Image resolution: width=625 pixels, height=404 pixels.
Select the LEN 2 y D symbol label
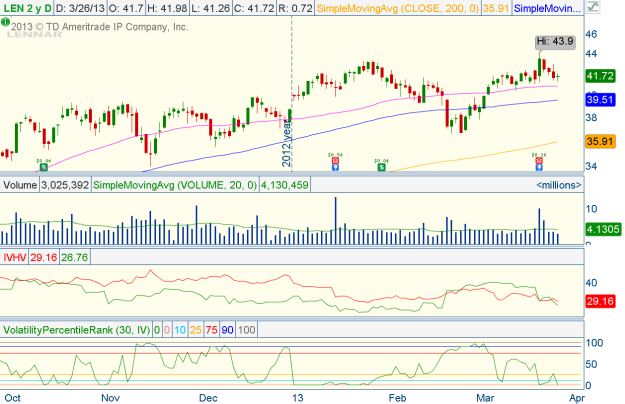pyautogui.click(x=28, y=8)
